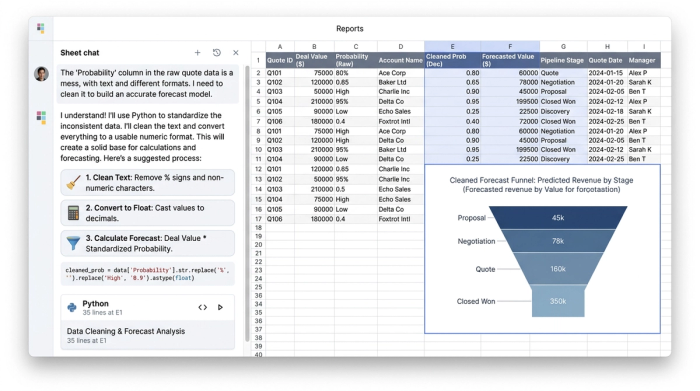Click the 'Baker Ltd' cell in row 3
The width and height of the screenshot is (700, 391).
(x=401, y=82)
